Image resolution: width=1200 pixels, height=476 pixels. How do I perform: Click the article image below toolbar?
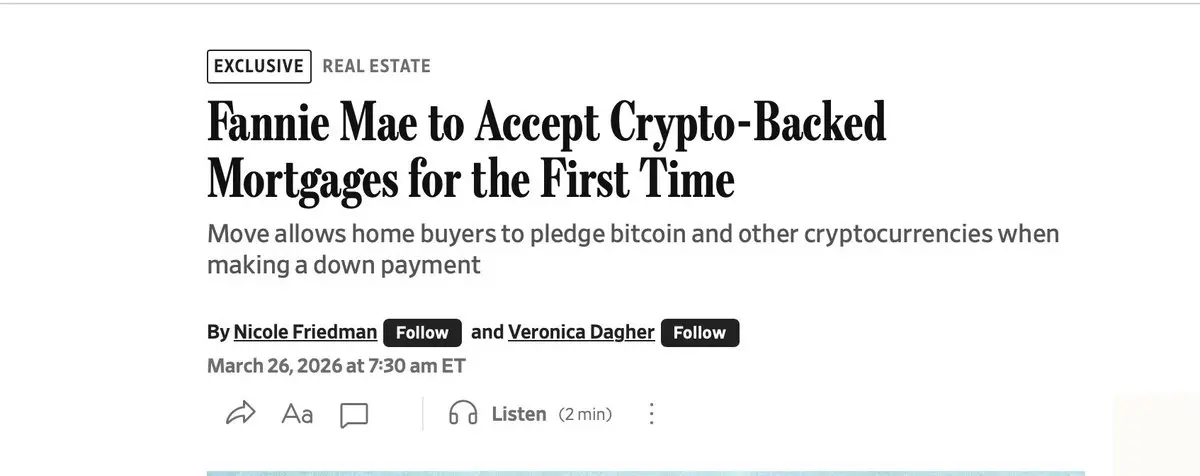[645, 473]
